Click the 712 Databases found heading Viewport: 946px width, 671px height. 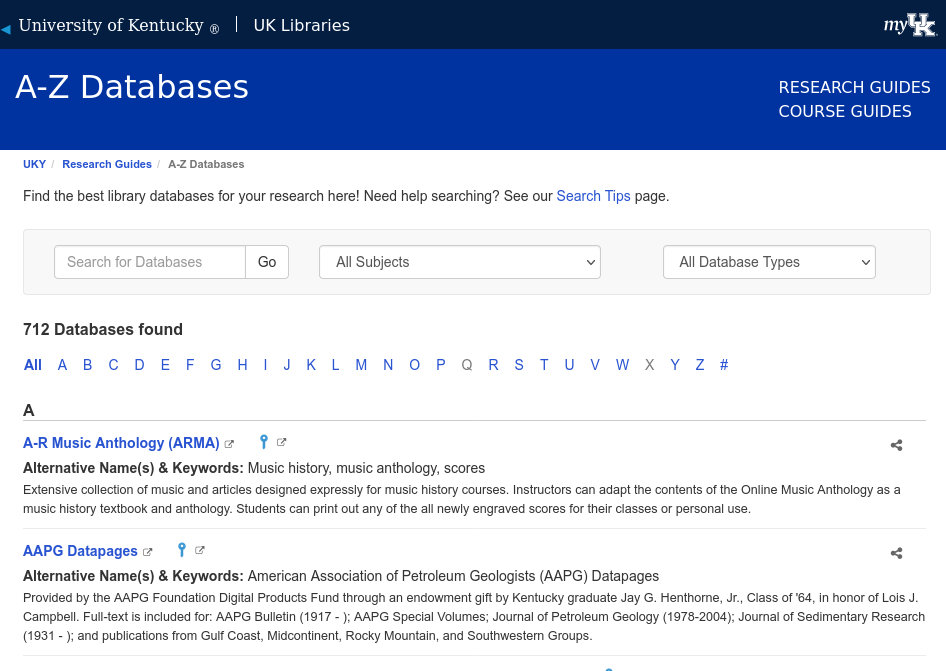[103, 329]
